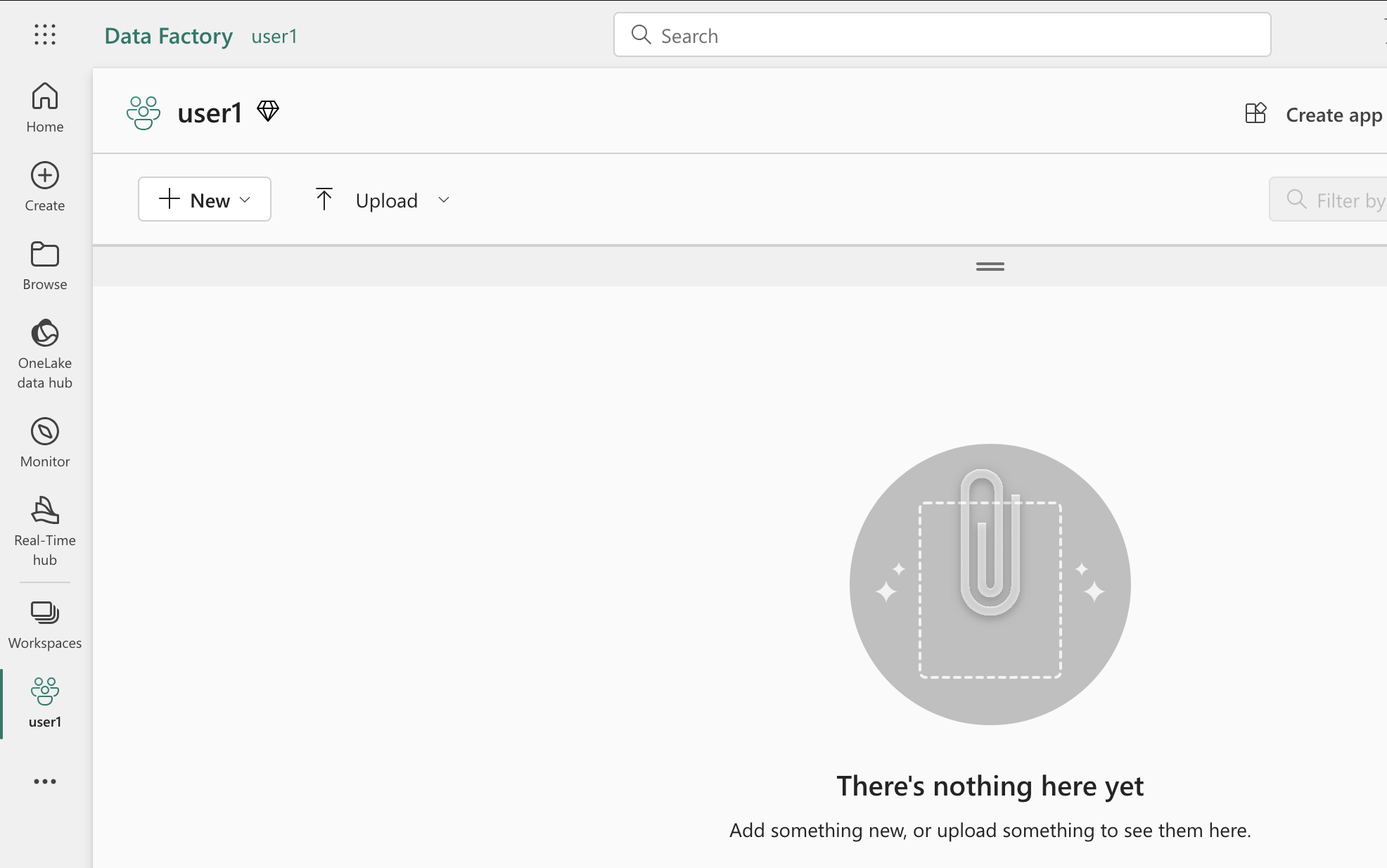Viewport: 1387px width, 868px height.
Task: Click the pane resize handle bar
Action: click(990, 267)
